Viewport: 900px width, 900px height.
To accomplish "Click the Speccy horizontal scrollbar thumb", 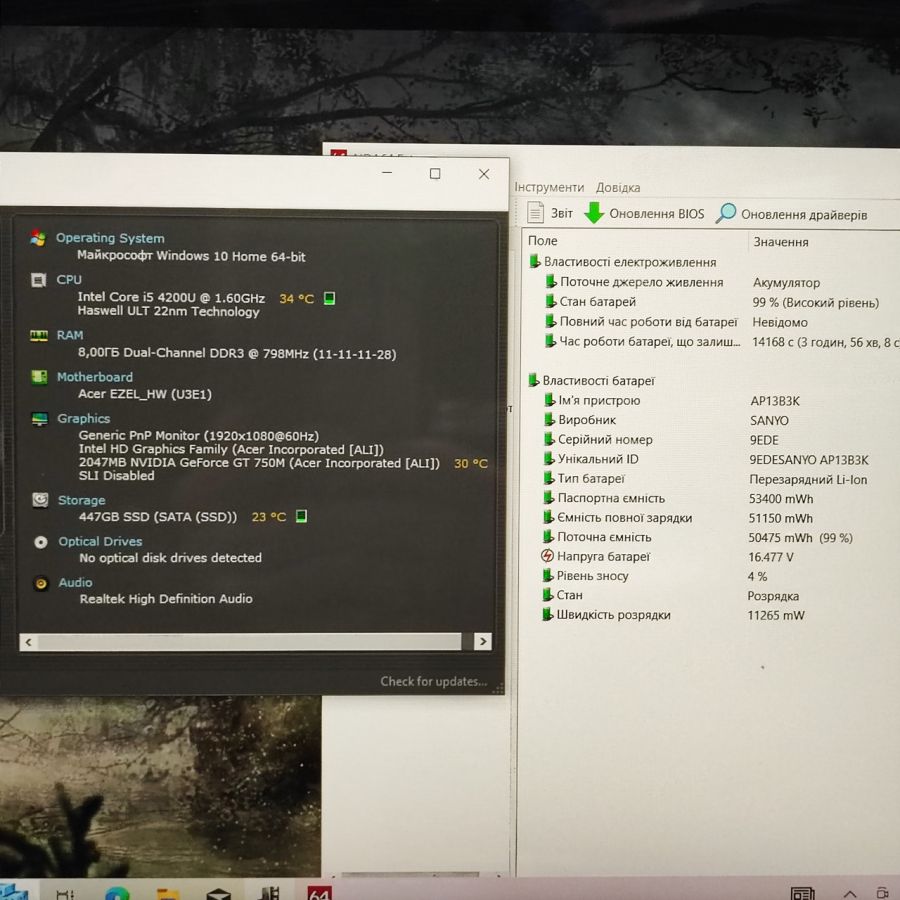I will [249, 642].
